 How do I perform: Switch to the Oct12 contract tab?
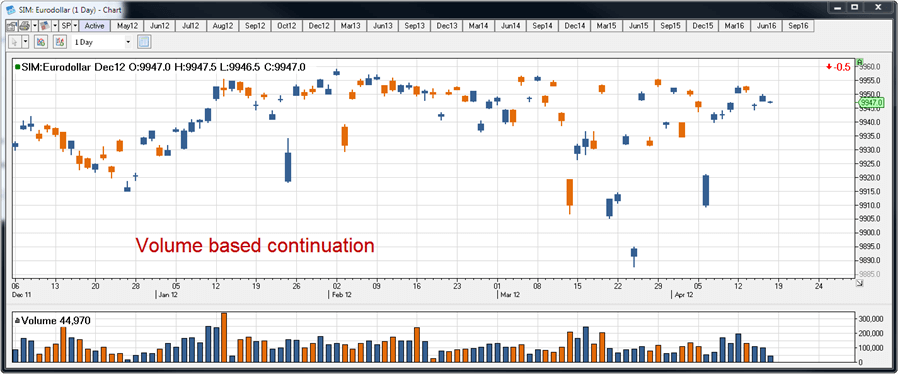(286, 26)
